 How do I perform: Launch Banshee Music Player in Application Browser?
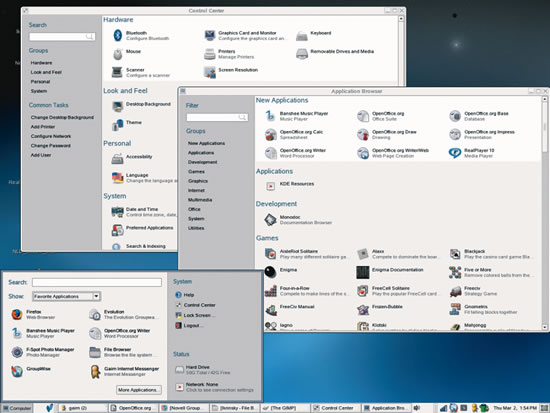270,115
